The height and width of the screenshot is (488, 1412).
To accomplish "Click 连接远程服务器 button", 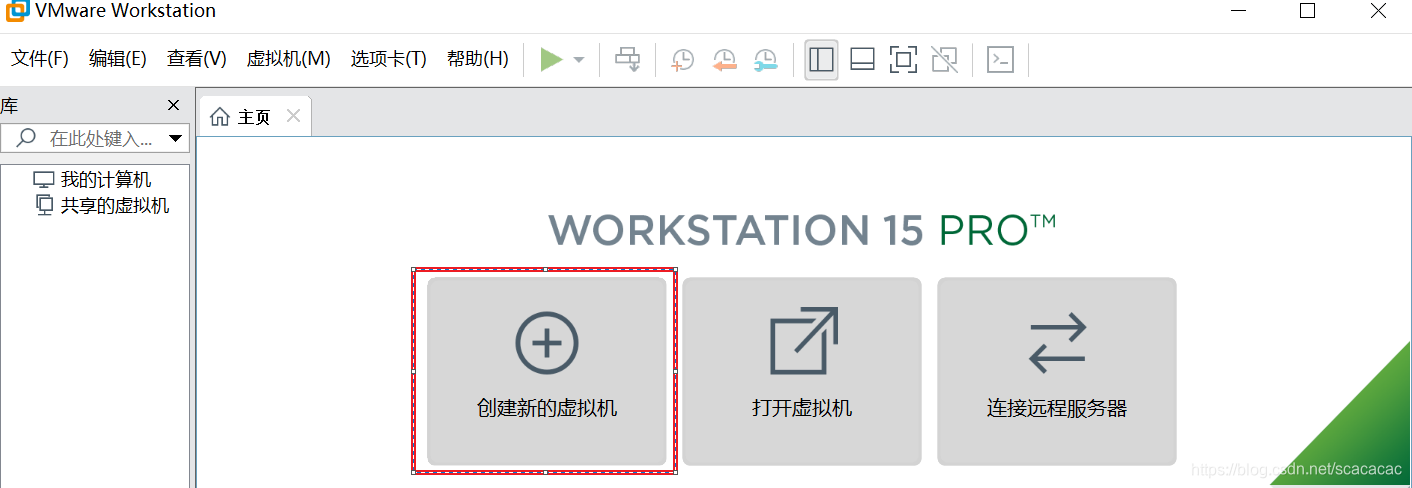I will pyautogui.click(x=1056, y=371).
